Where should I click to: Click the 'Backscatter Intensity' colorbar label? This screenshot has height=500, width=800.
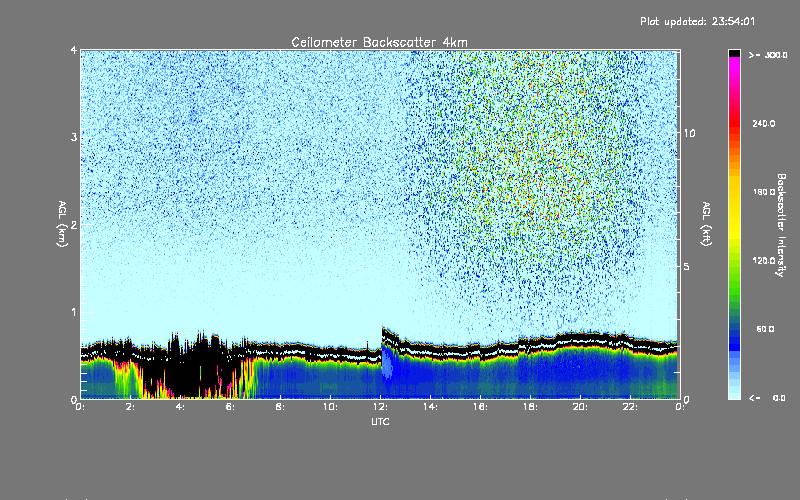coord(781,225)
